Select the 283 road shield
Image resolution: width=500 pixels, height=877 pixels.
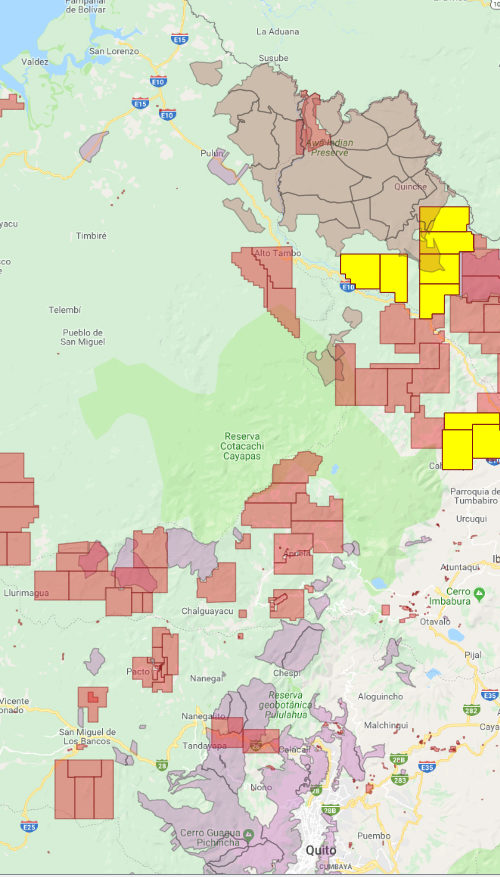399,779
